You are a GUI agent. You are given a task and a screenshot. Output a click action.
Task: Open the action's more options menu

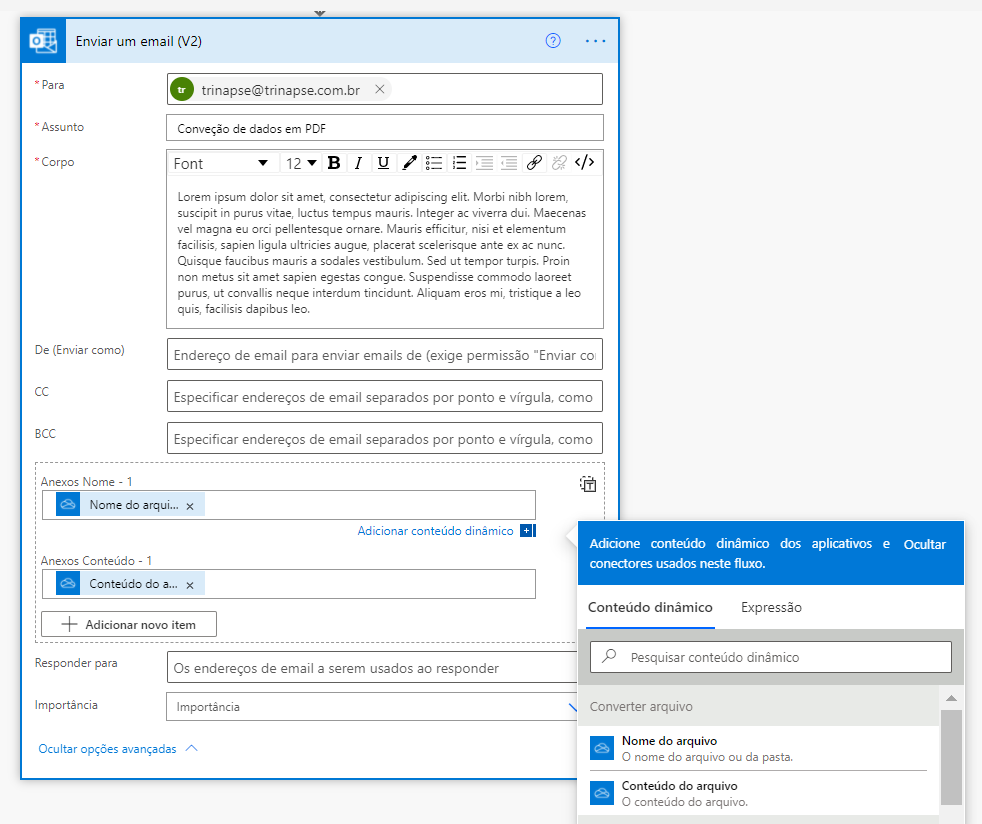coord(596,41)
